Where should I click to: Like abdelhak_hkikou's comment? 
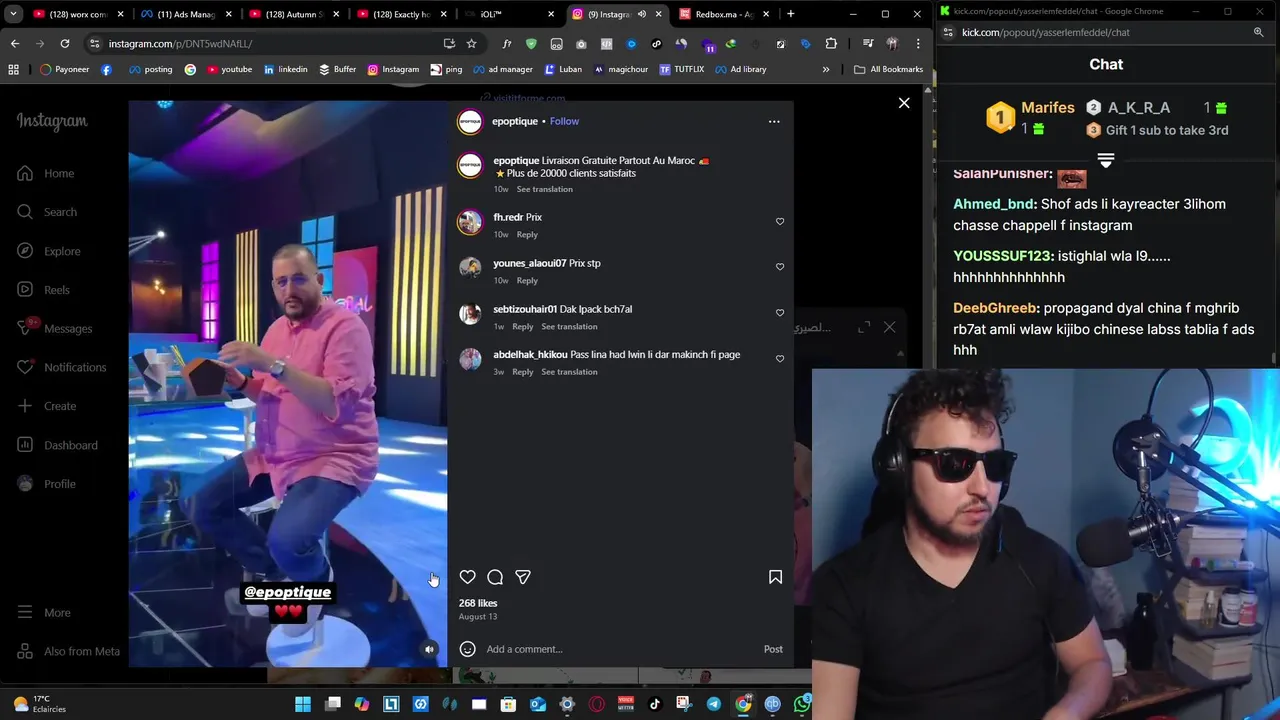click(780, 358)
